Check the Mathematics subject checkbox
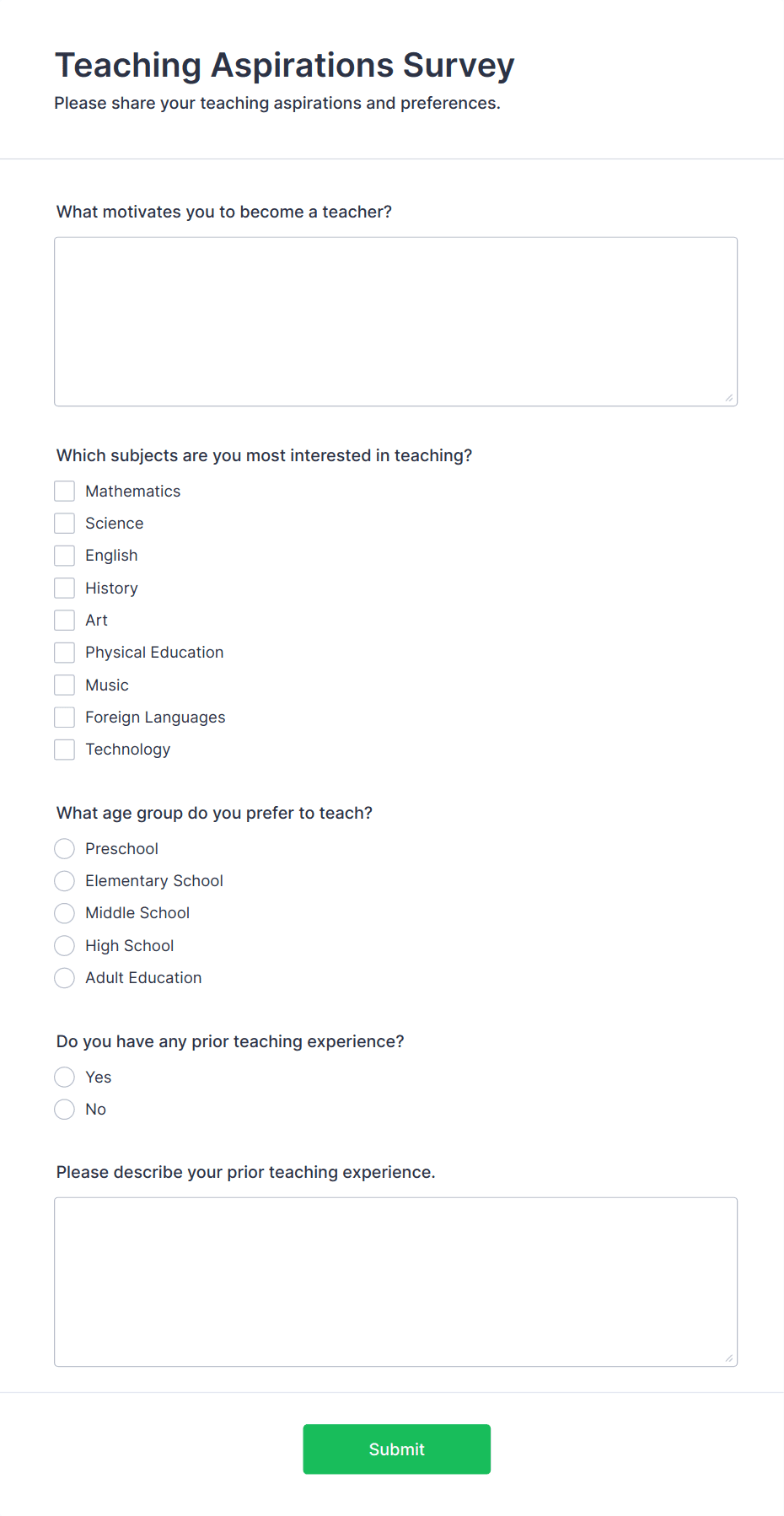 (64, 491)
